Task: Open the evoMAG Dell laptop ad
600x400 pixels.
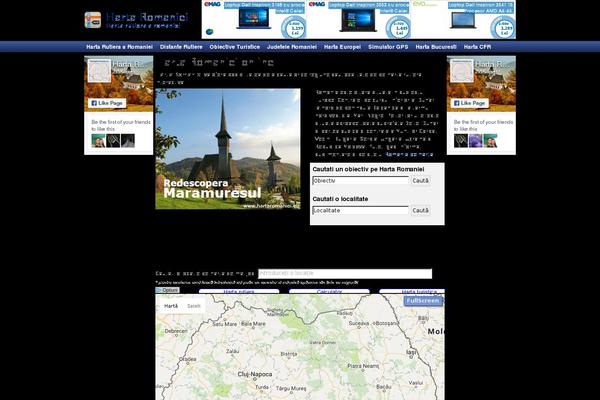Action: 463,20
